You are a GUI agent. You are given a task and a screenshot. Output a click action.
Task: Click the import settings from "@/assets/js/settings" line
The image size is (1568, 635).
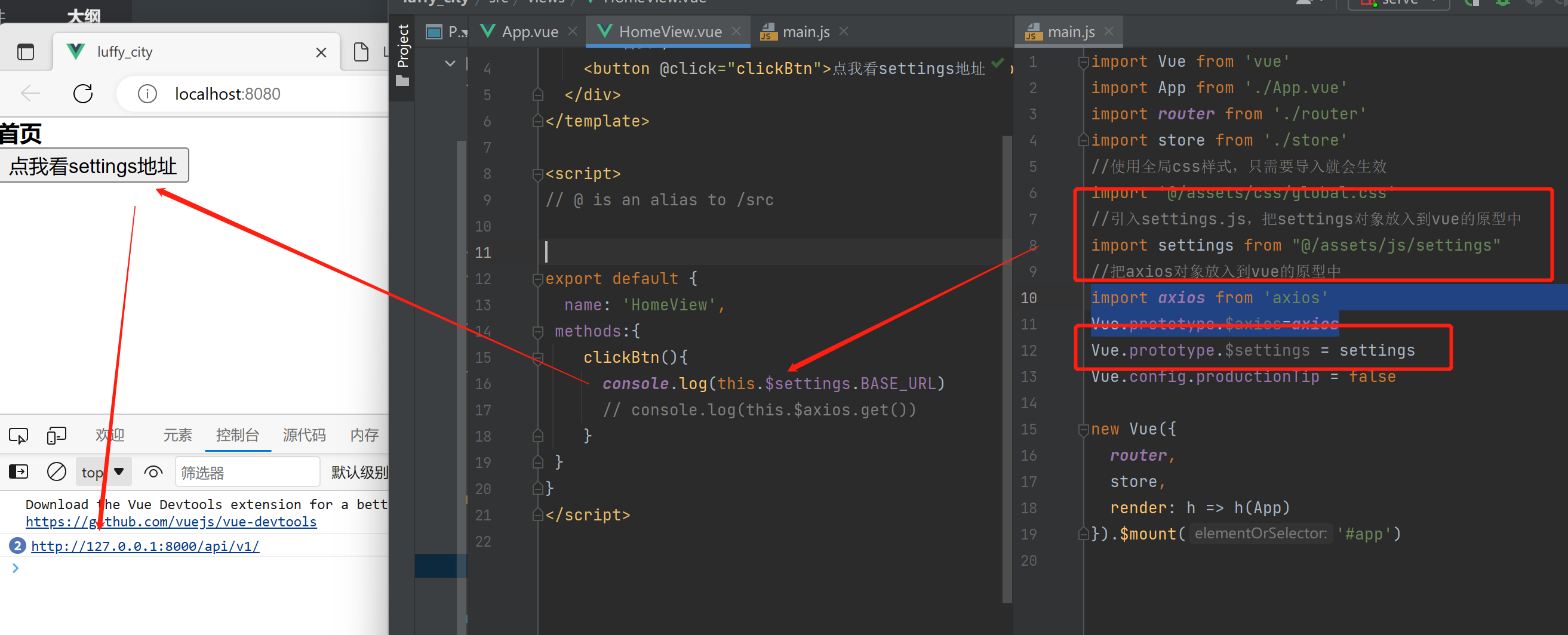(1295, 245)
